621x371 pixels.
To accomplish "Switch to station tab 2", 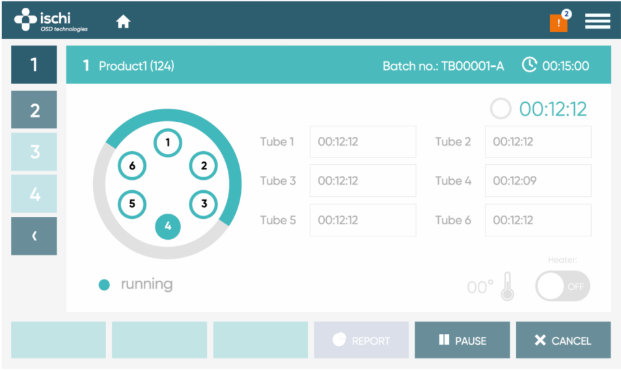I will tap(34, 110).
